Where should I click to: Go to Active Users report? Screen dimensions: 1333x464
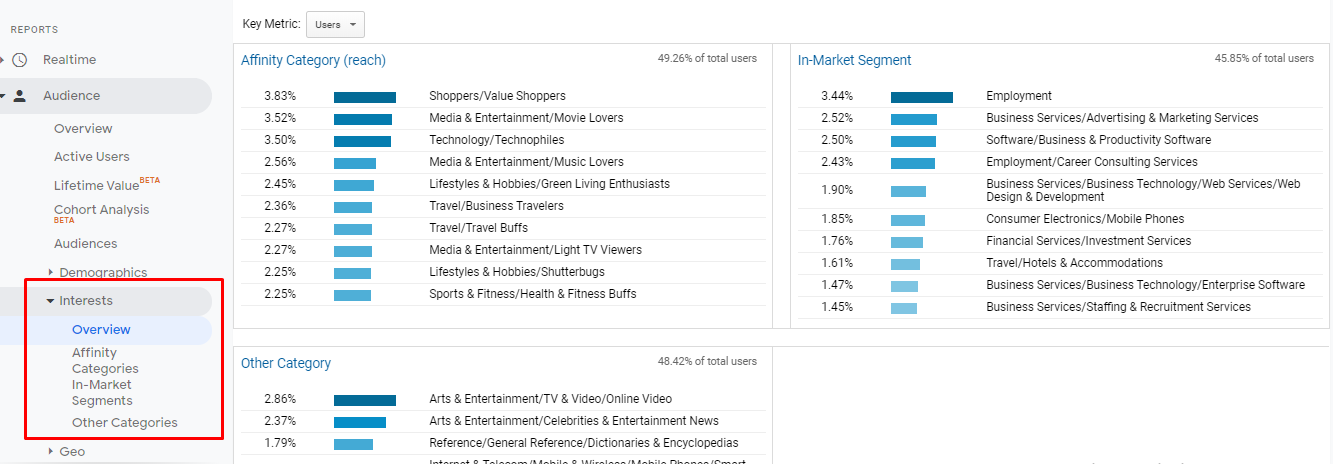click(92, 157)
